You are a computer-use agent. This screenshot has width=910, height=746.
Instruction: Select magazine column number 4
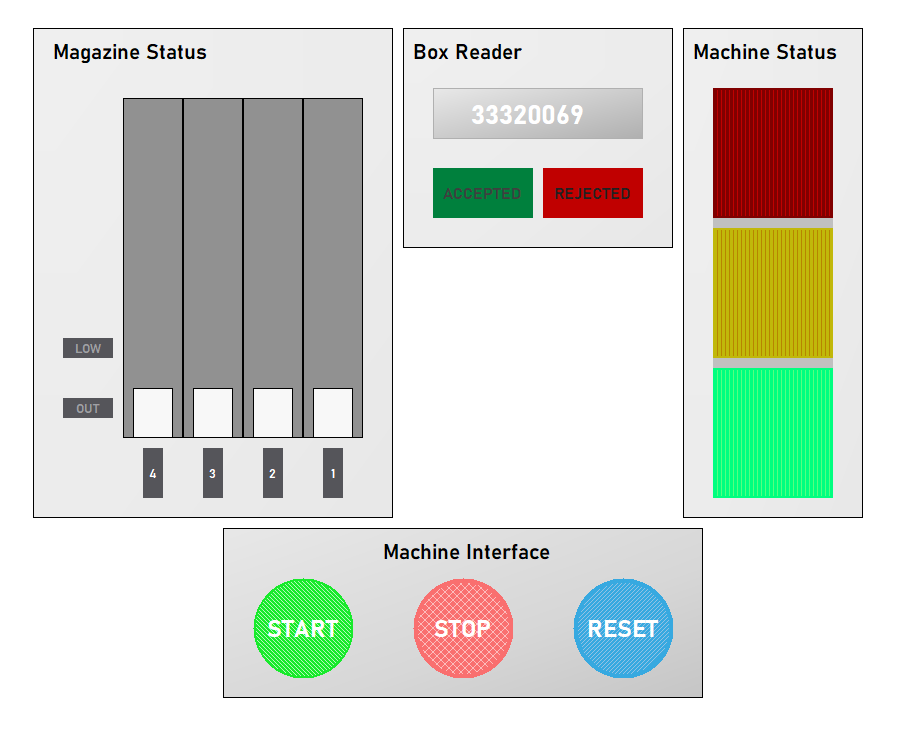click(153, 473)
